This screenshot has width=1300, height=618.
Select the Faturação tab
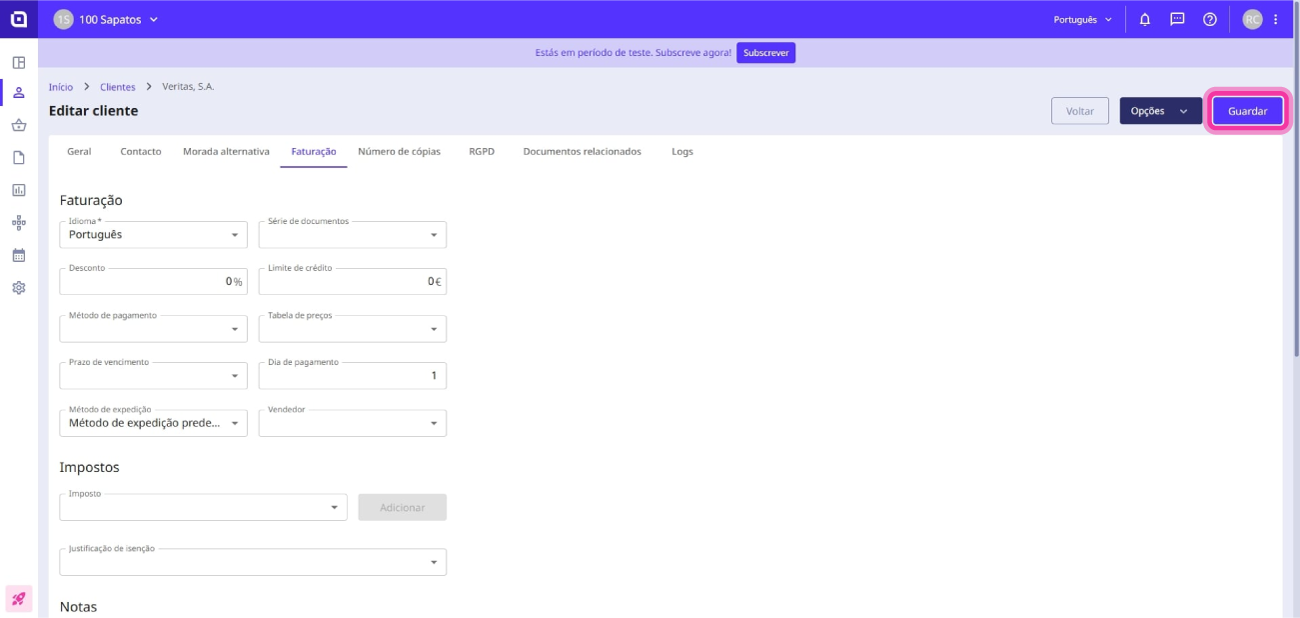pyautogui.click(x=314, y=152)
